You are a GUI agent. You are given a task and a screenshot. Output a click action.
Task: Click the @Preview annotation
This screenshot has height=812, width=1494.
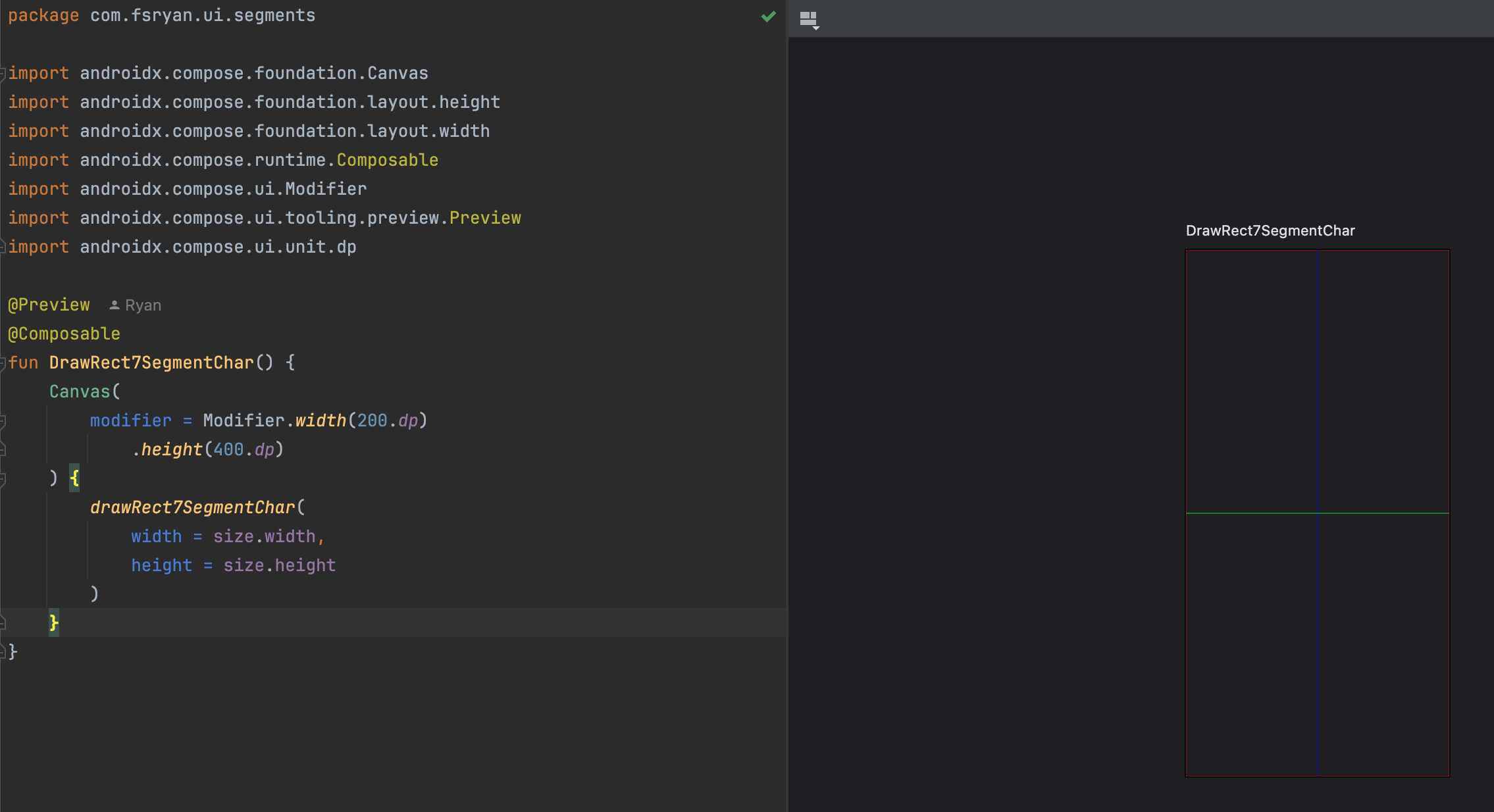coord(49,305)
